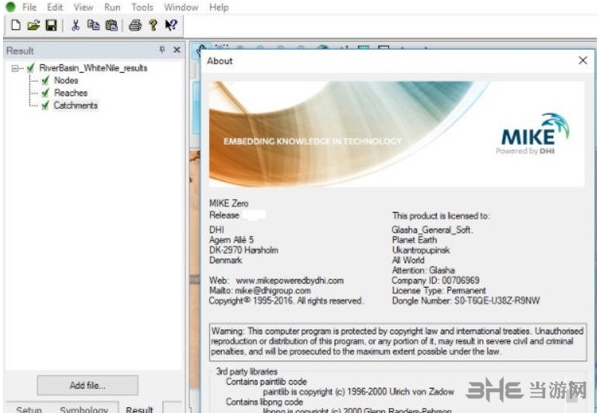Screen dimensions: 597x413
Task: Toggle the Reaches check mark
Action: click(x=46, y=92)
